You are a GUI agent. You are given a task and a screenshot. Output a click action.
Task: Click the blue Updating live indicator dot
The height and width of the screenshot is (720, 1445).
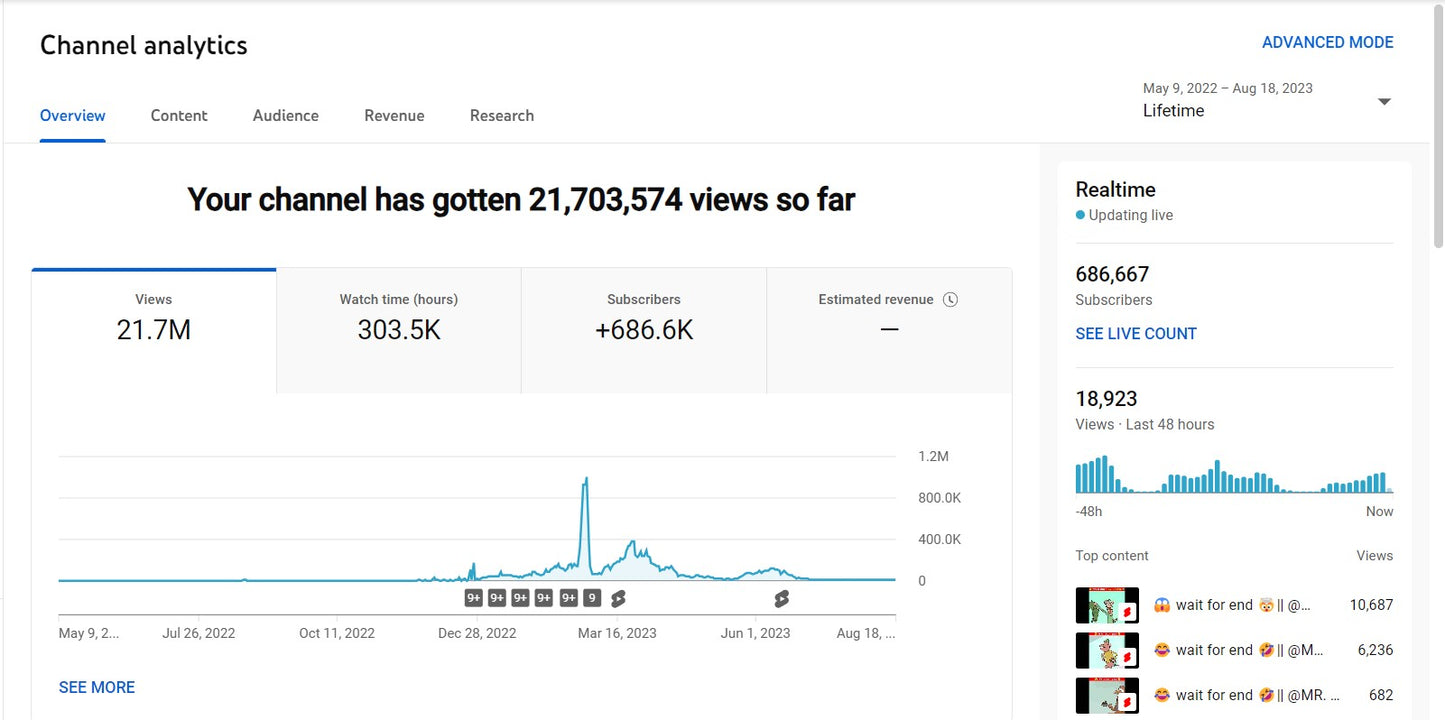point(1081,215)
